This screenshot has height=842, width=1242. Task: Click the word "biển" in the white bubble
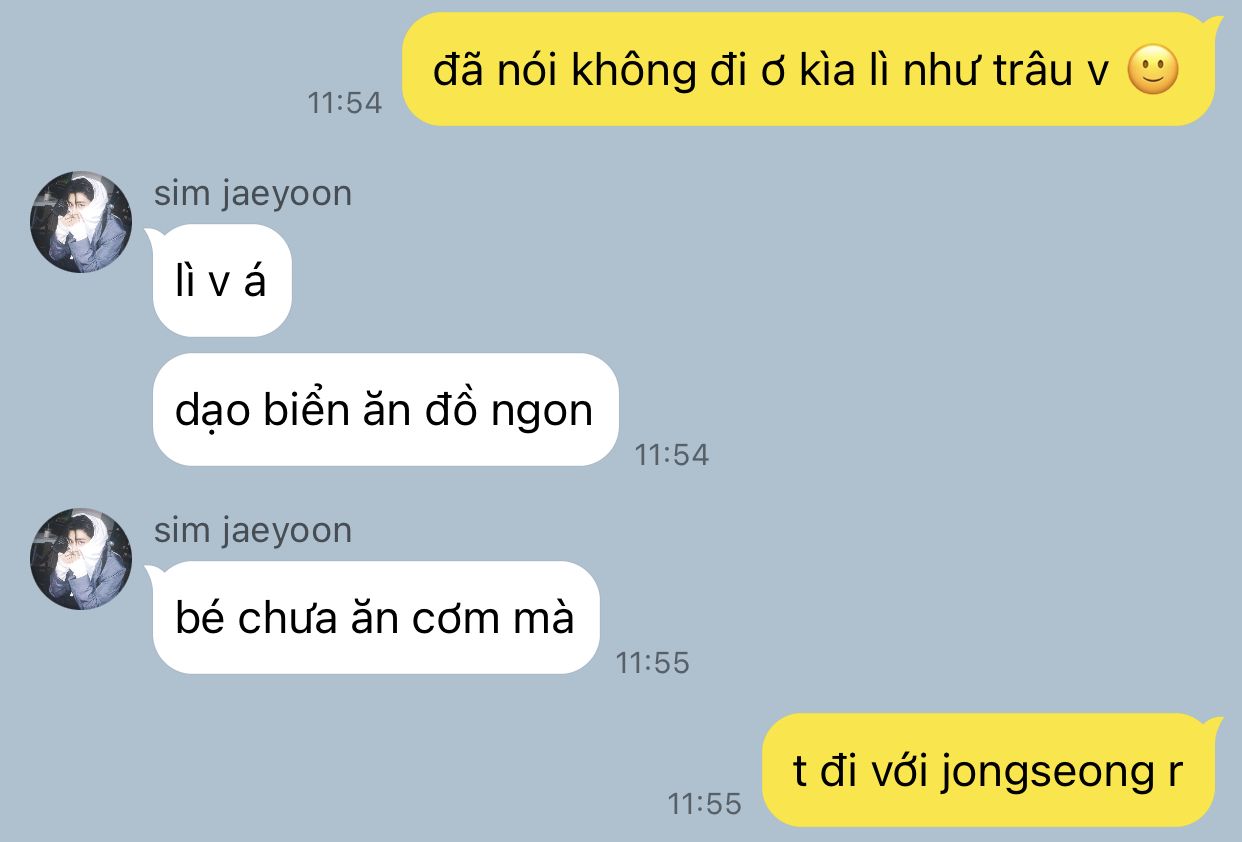pos(297,410)
